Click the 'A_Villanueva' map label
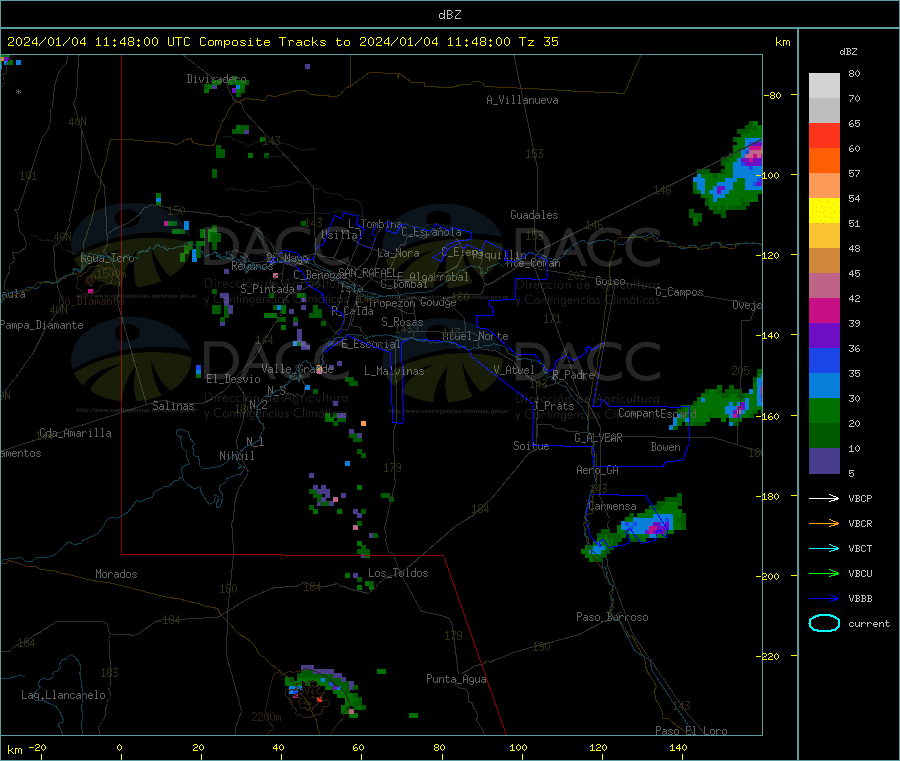The height and width of the screenshot is (761, 900). (x=522, y=100)
